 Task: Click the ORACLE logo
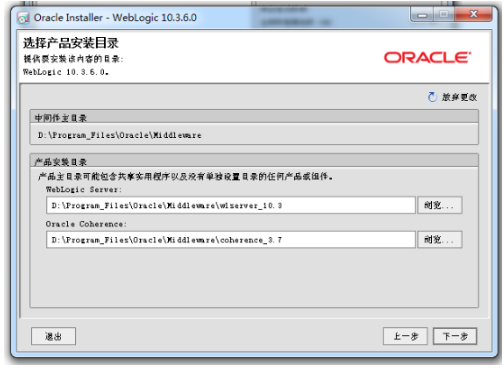(x=428, y=58)
